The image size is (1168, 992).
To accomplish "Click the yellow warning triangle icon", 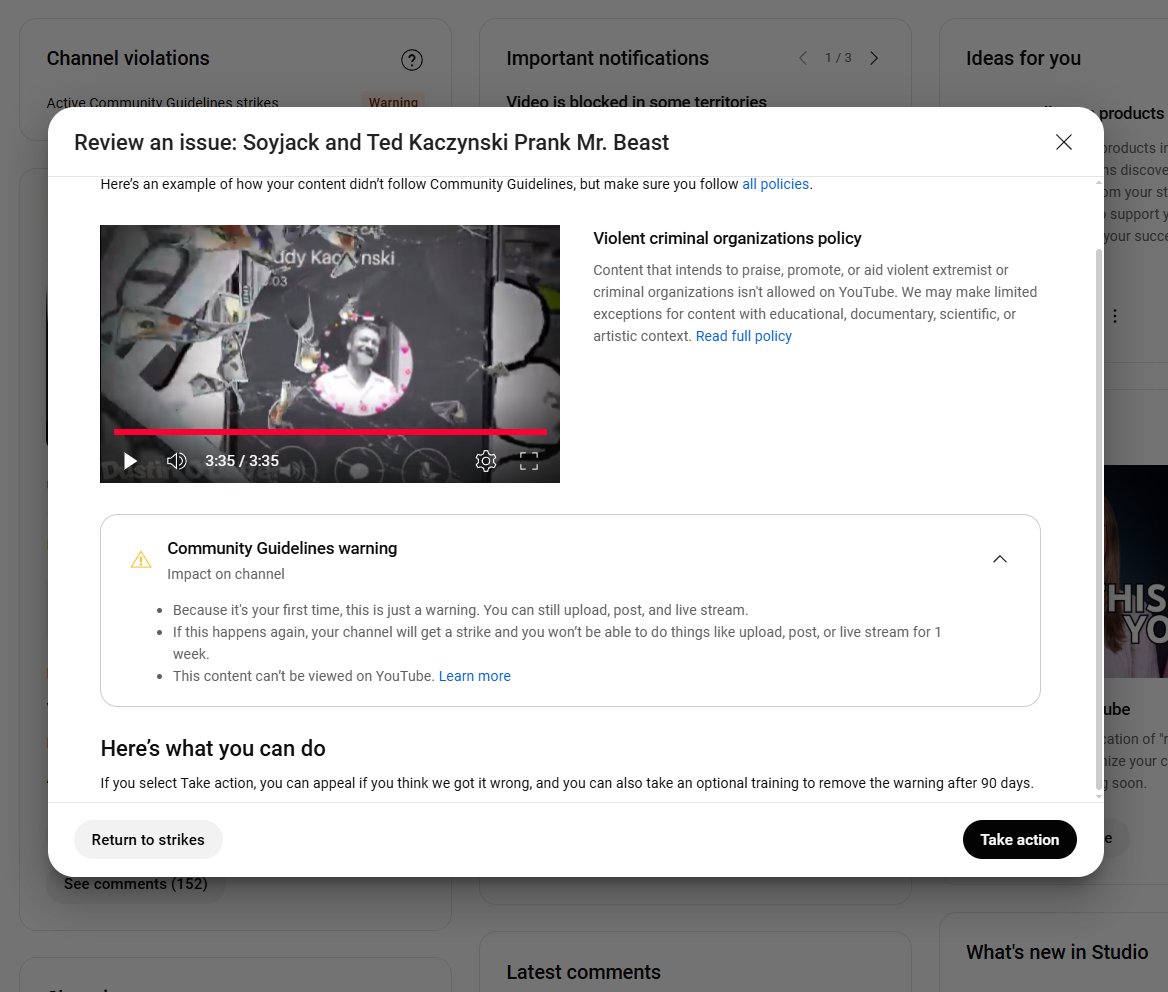I will pos(141,559).
